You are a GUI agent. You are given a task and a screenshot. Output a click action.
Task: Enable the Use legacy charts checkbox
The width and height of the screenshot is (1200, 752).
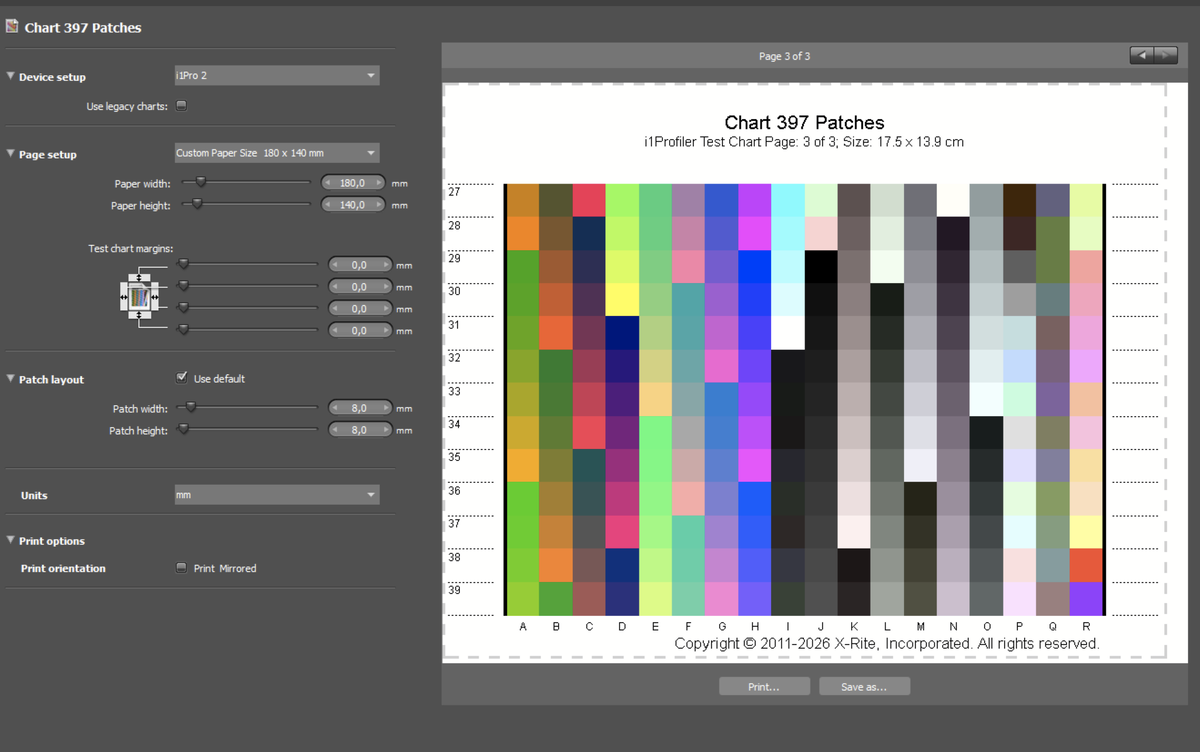(181, 105)
